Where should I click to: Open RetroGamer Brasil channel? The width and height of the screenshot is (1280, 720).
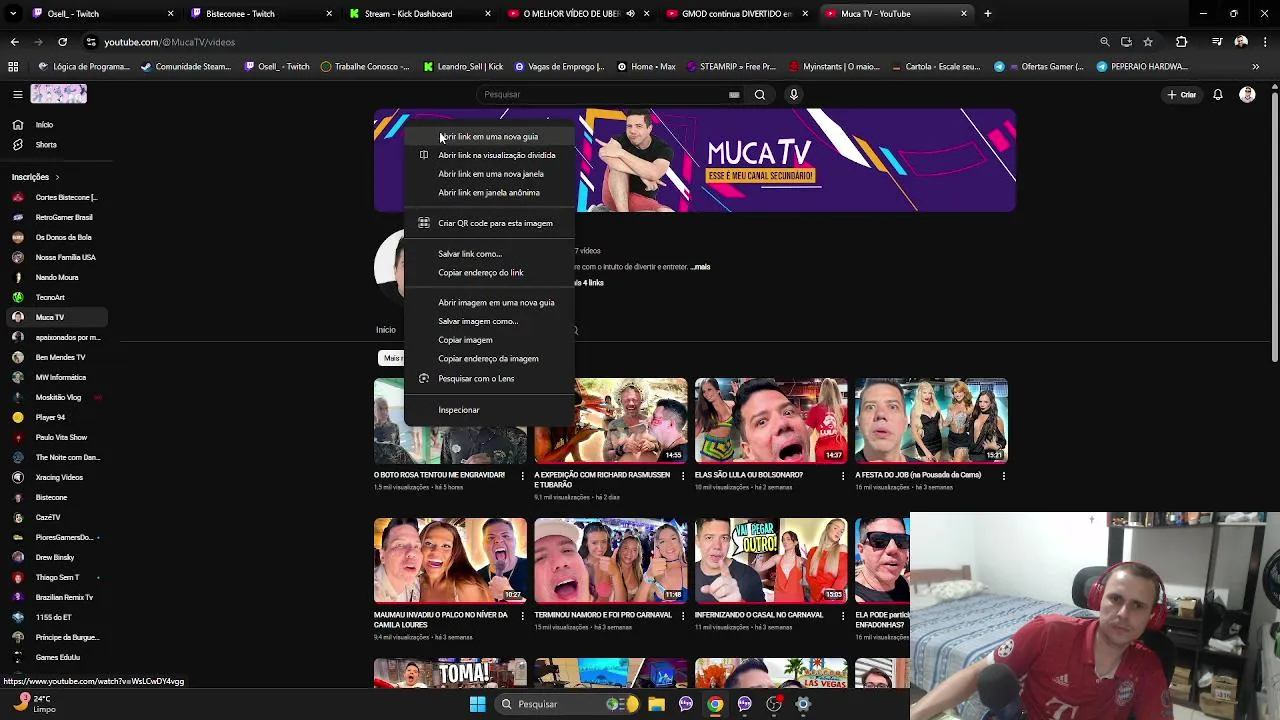[58, 218]
